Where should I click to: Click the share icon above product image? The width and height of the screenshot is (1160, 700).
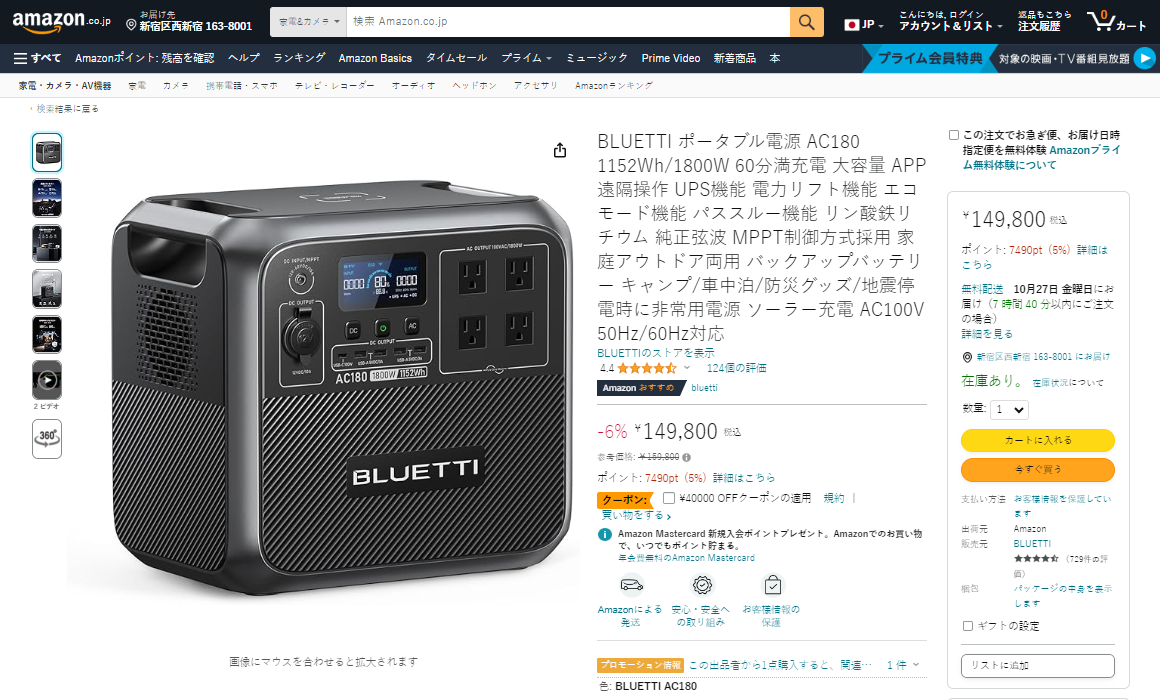[x=560, y=150]
